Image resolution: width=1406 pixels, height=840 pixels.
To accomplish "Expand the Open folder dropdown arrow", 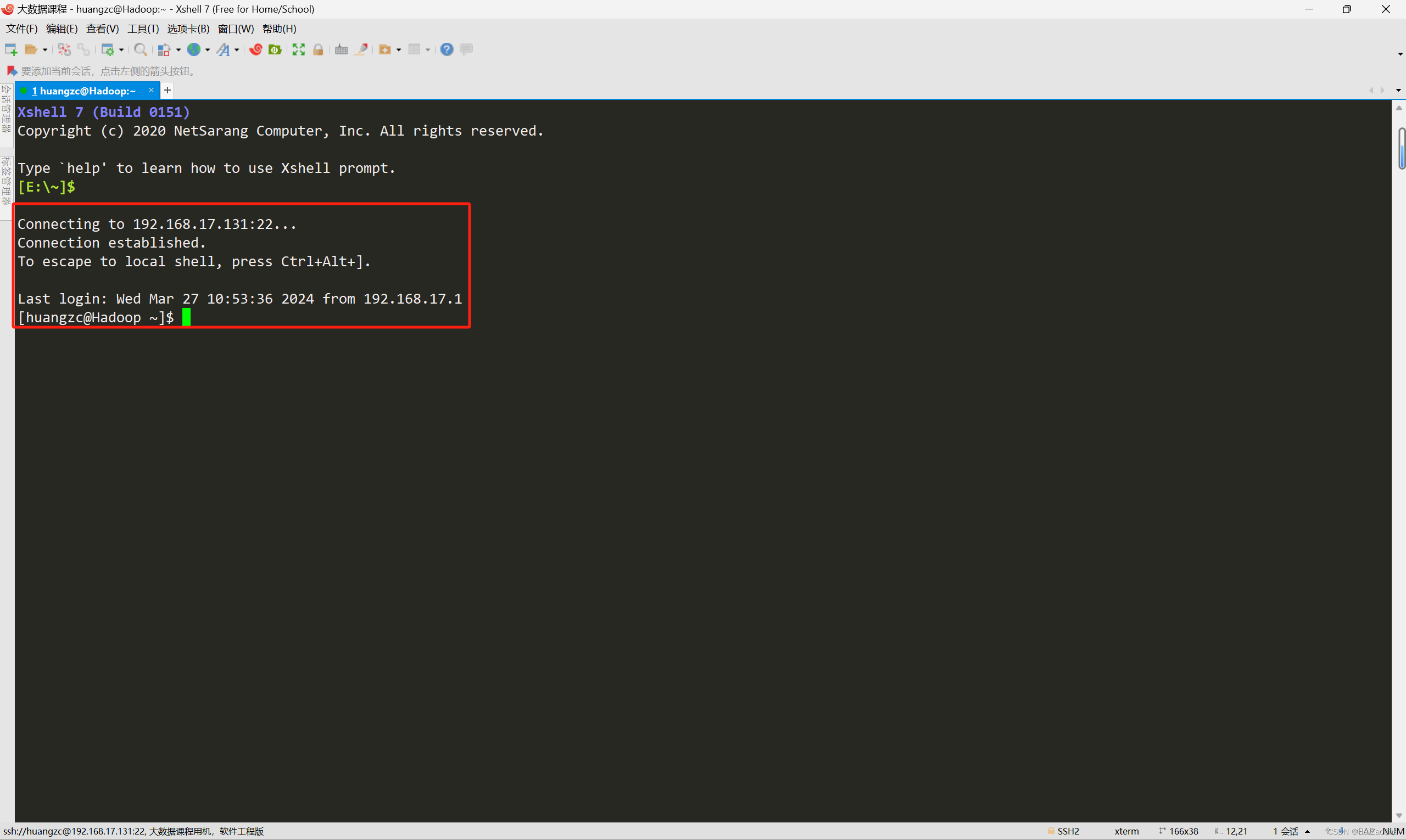I will 44,51.
